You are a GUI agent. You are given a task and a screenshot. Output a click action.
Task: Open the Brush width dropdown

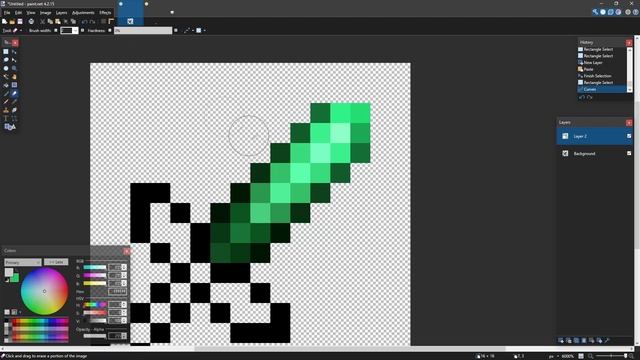(76, 30)
